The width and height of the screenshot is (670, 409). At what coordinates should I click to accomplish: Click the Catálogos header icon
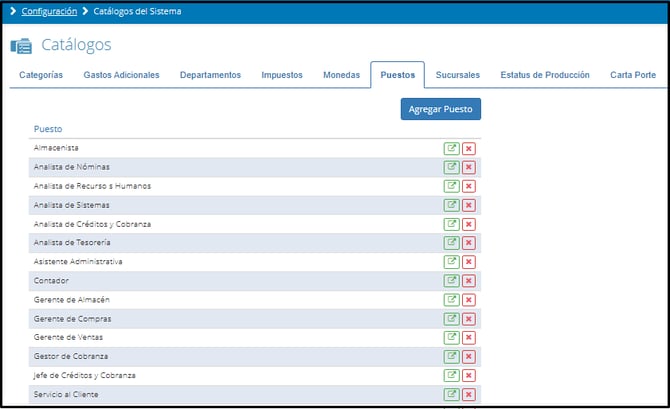click(x=21, y=46)
